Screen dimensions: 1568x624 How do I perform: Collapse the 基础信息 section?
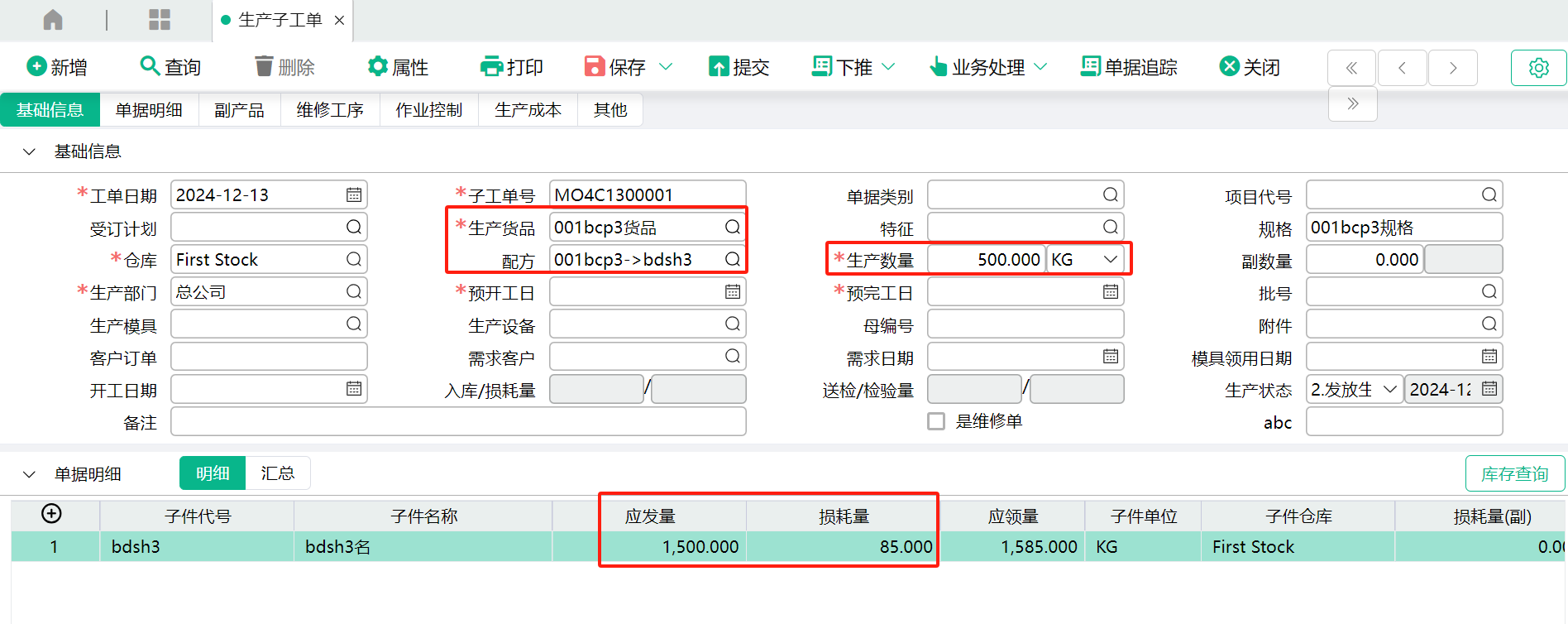(30, 151)
